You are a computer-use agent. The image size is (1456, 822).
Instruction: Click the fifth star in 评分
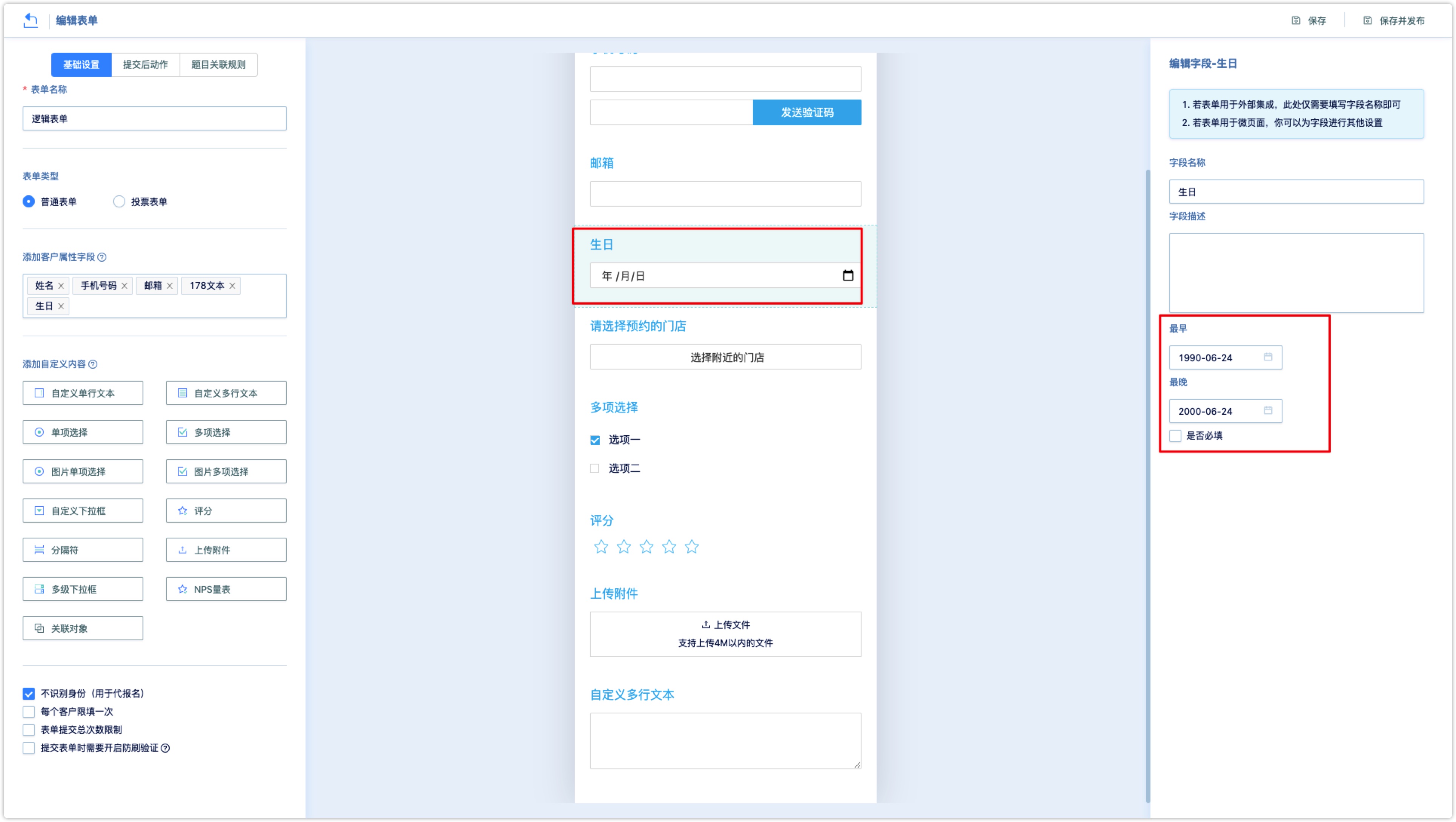tap(691, 547)
